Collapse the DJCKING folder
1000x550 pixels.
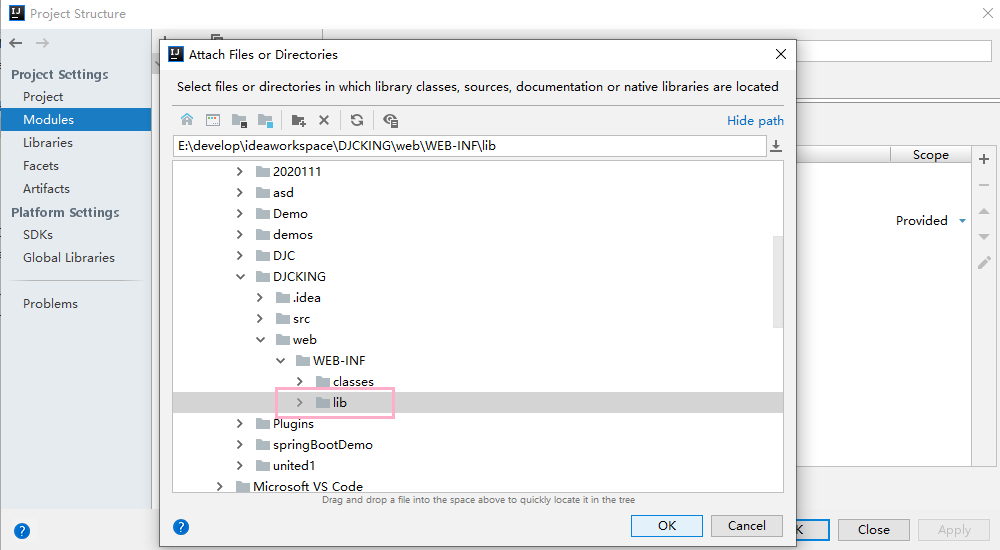(240, 276)
